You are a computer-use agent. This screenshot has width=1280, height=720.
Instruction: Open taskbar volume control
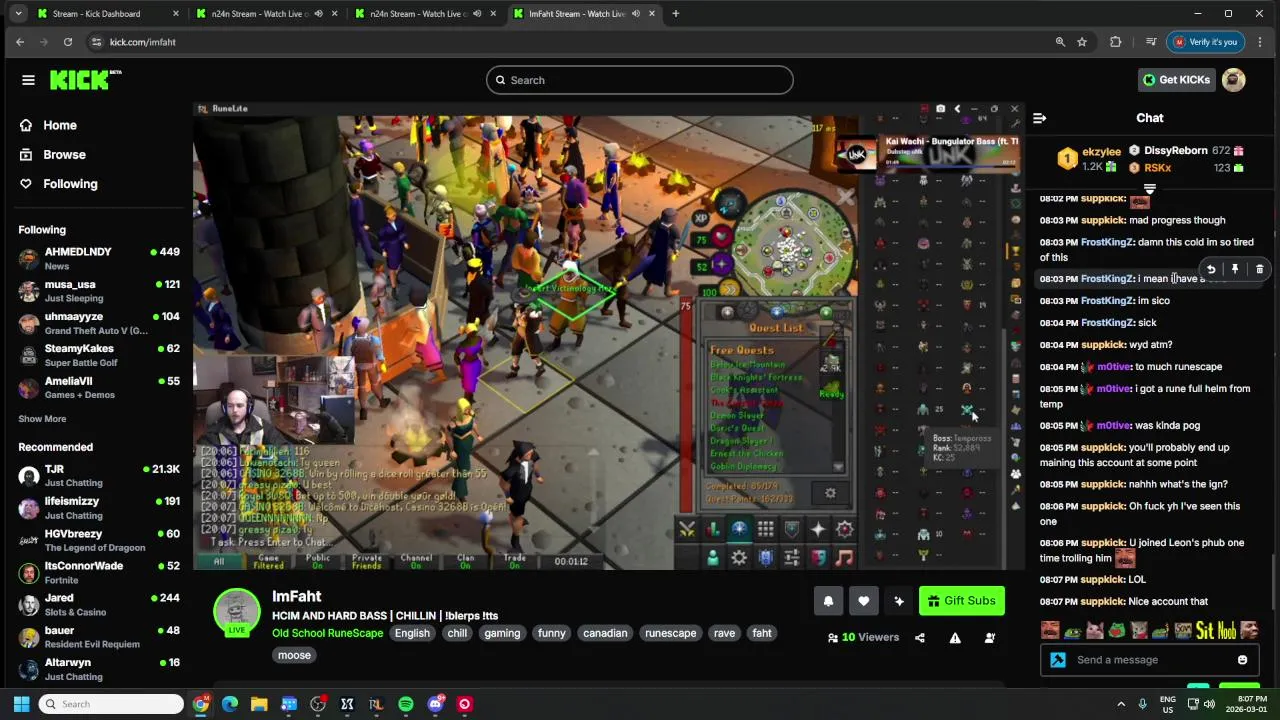(x=1209, y=704)
